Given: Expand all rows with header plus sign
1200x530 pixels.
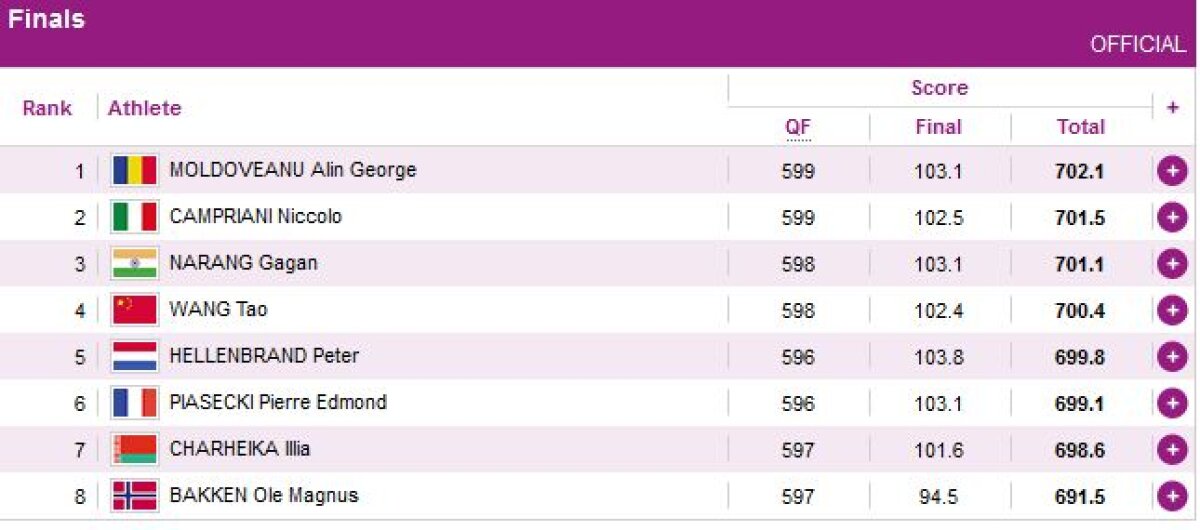Looking at the screenshot, I should (x=1173, y=107).
